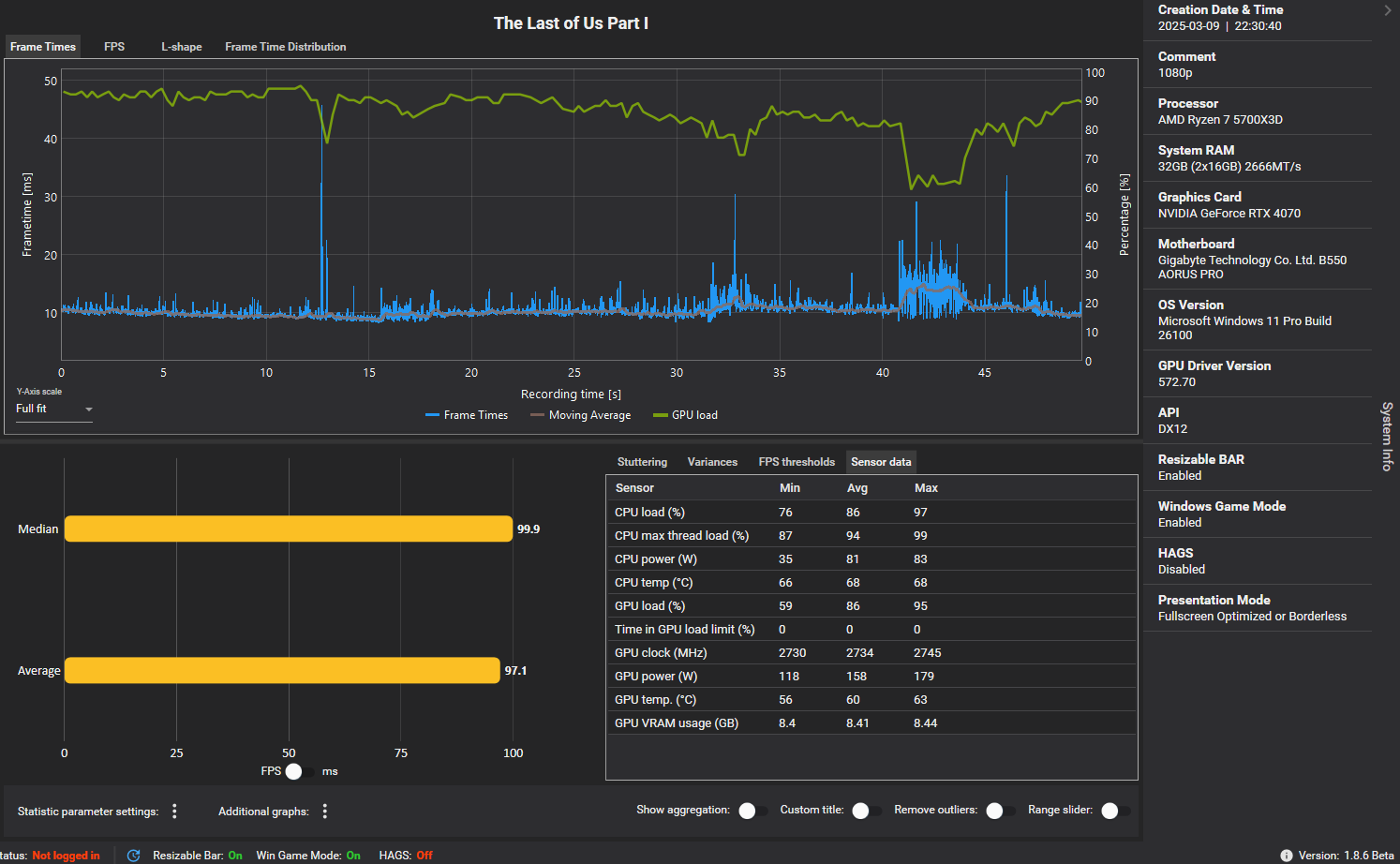Click the NVIDIA GeForce RTX 4070 text
Image resolution: width=1400 pixels, height=864 pixels.
tap(1229, 214)
